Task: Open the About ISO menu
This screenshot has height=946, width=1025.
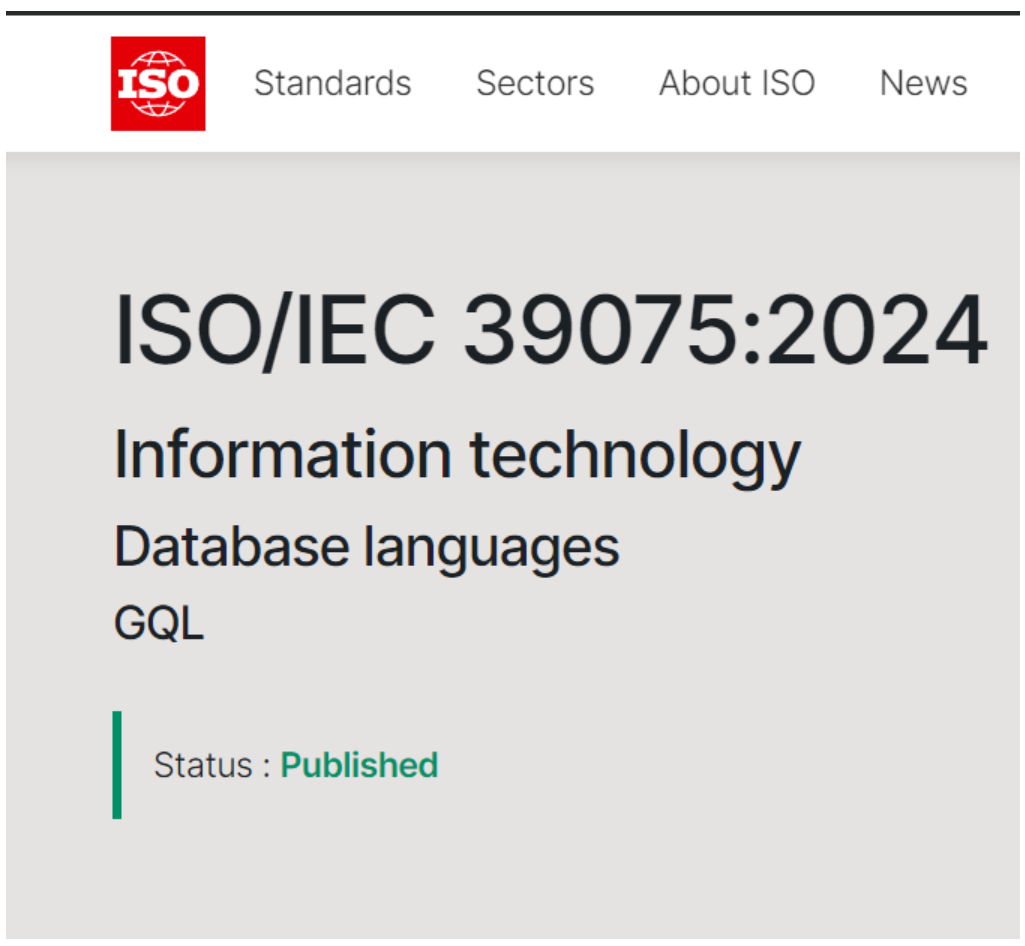Action: click(737, 83)
